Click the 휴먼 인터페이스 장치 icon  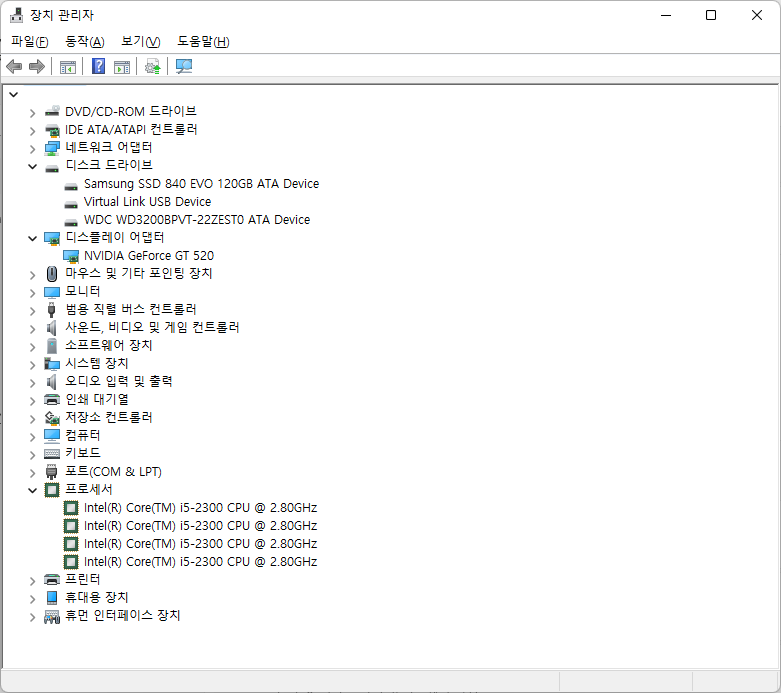point(52,617)
